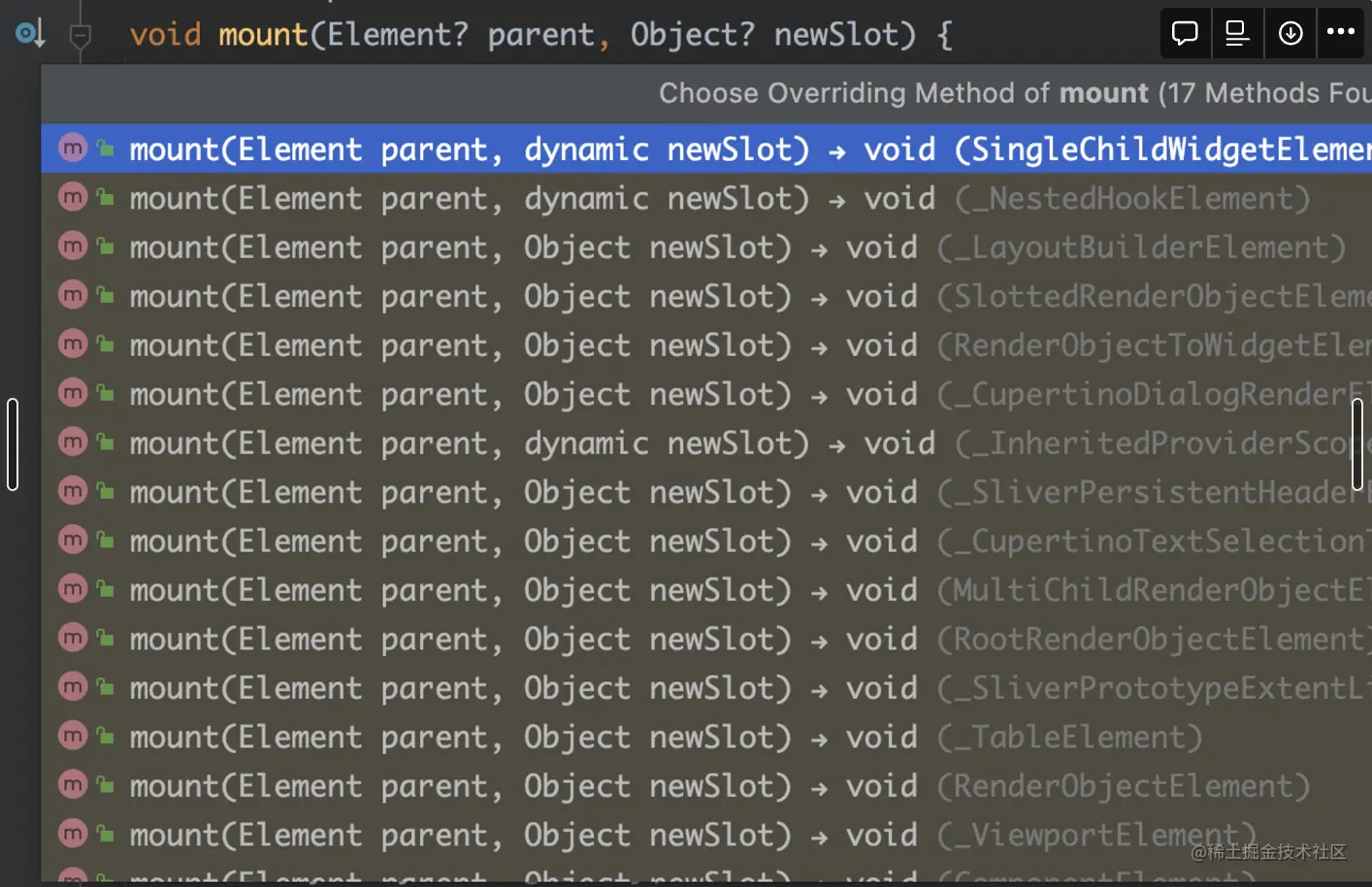Screen dimensions: 1372x887
Task: Choose RenderObjectElement mount override
Action: [679, 786]
